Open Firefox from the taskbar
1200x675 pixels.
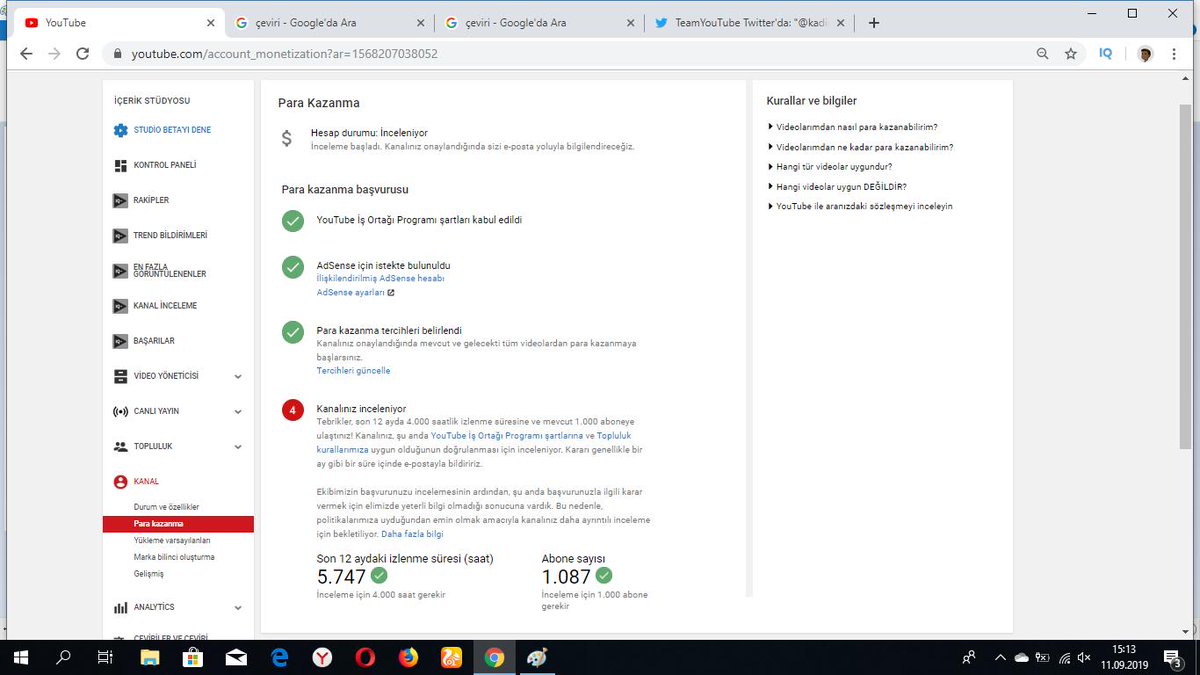tap(408, 657)
